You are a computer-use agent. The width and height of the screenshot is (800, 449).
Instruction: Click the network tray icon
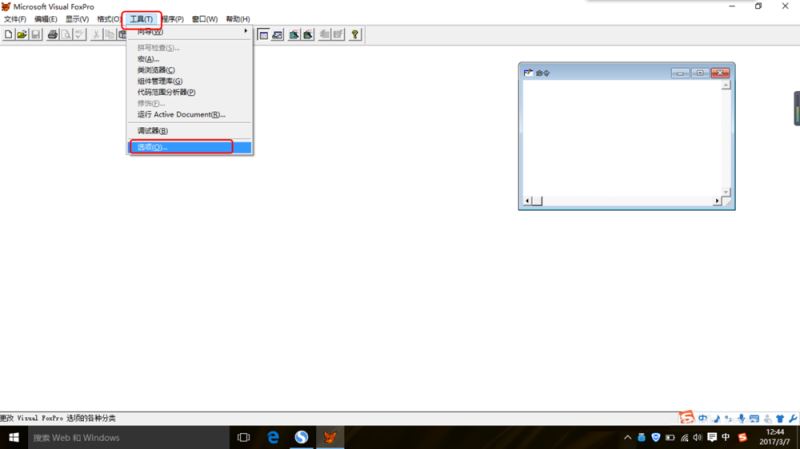point(684,437)
